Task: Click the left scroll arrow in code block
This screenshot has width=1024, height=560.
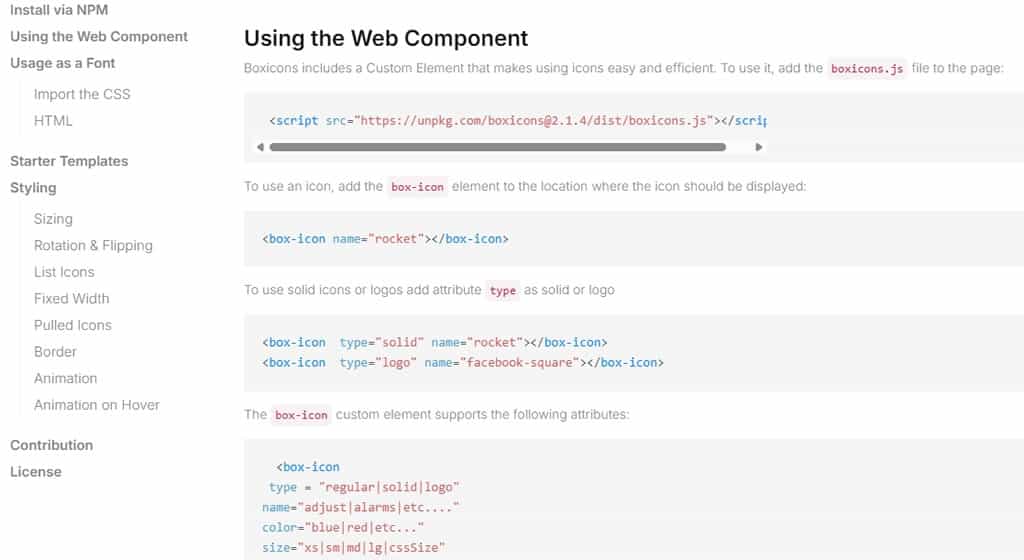Action: (x=260, y=148)
